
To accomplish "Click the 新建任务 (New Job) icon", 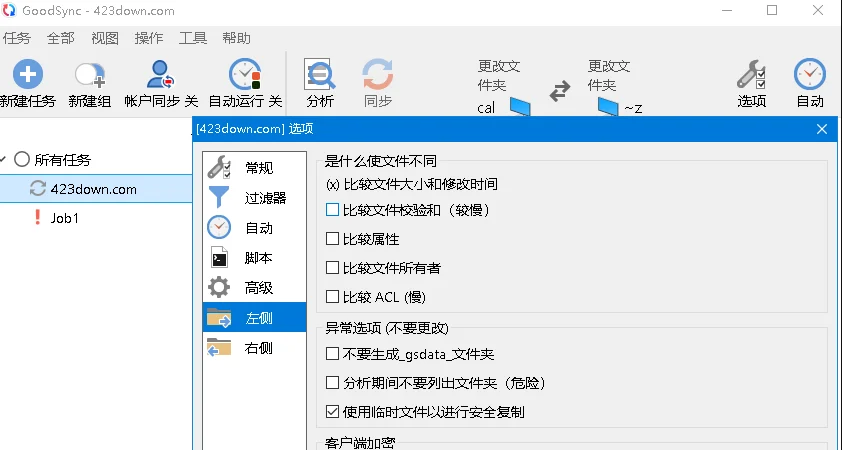I will click(x=27, y=75).
